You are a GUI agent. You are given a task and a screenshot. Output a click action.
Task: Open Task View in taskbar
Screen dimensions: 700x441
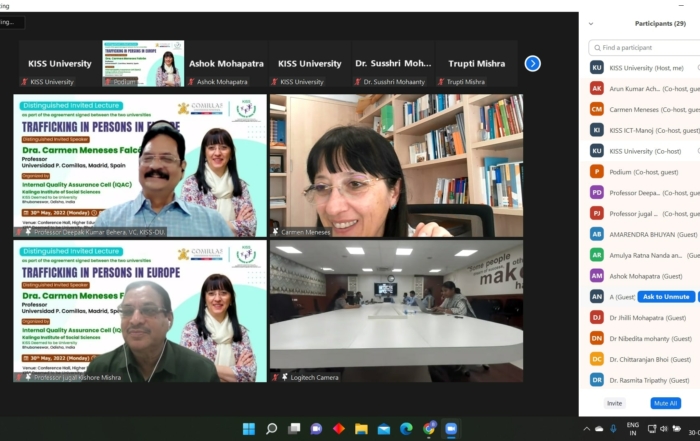294,428
